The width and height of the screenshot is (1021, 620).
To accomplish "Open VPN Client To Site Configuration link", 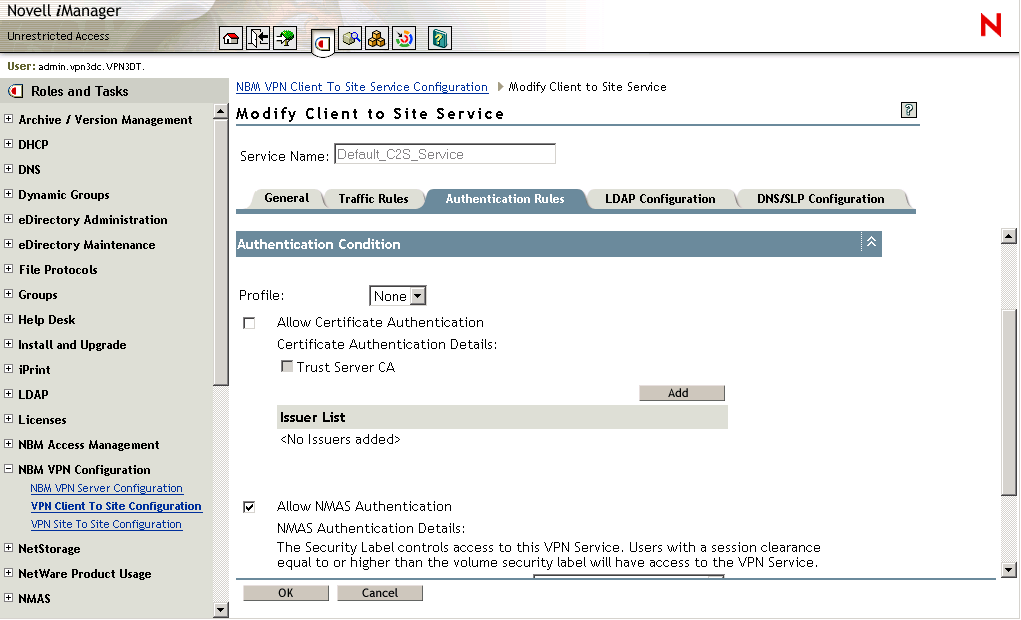I will (x=117, y=506).
